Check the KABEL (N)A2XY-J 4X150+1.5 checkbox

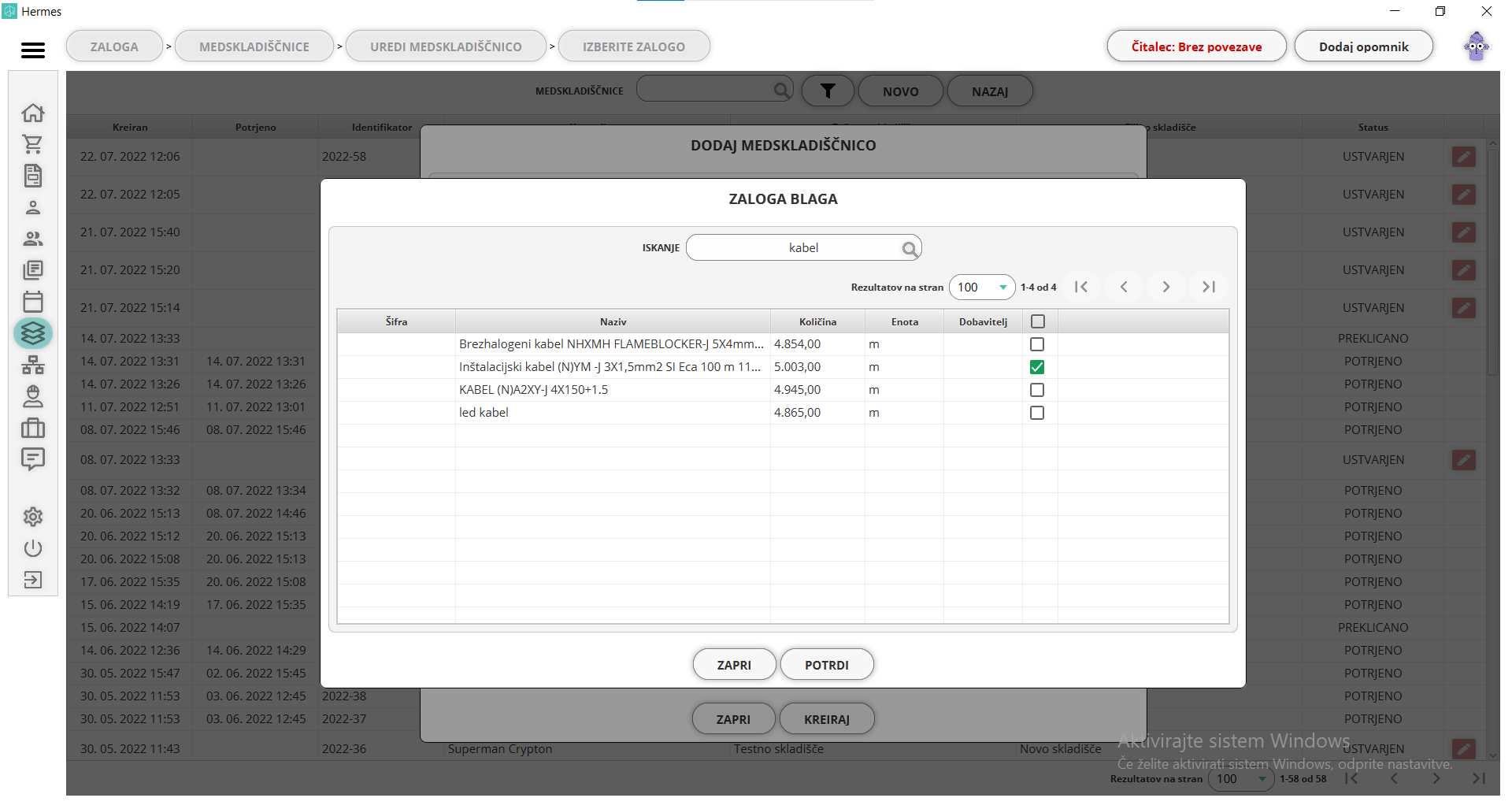1037,390
